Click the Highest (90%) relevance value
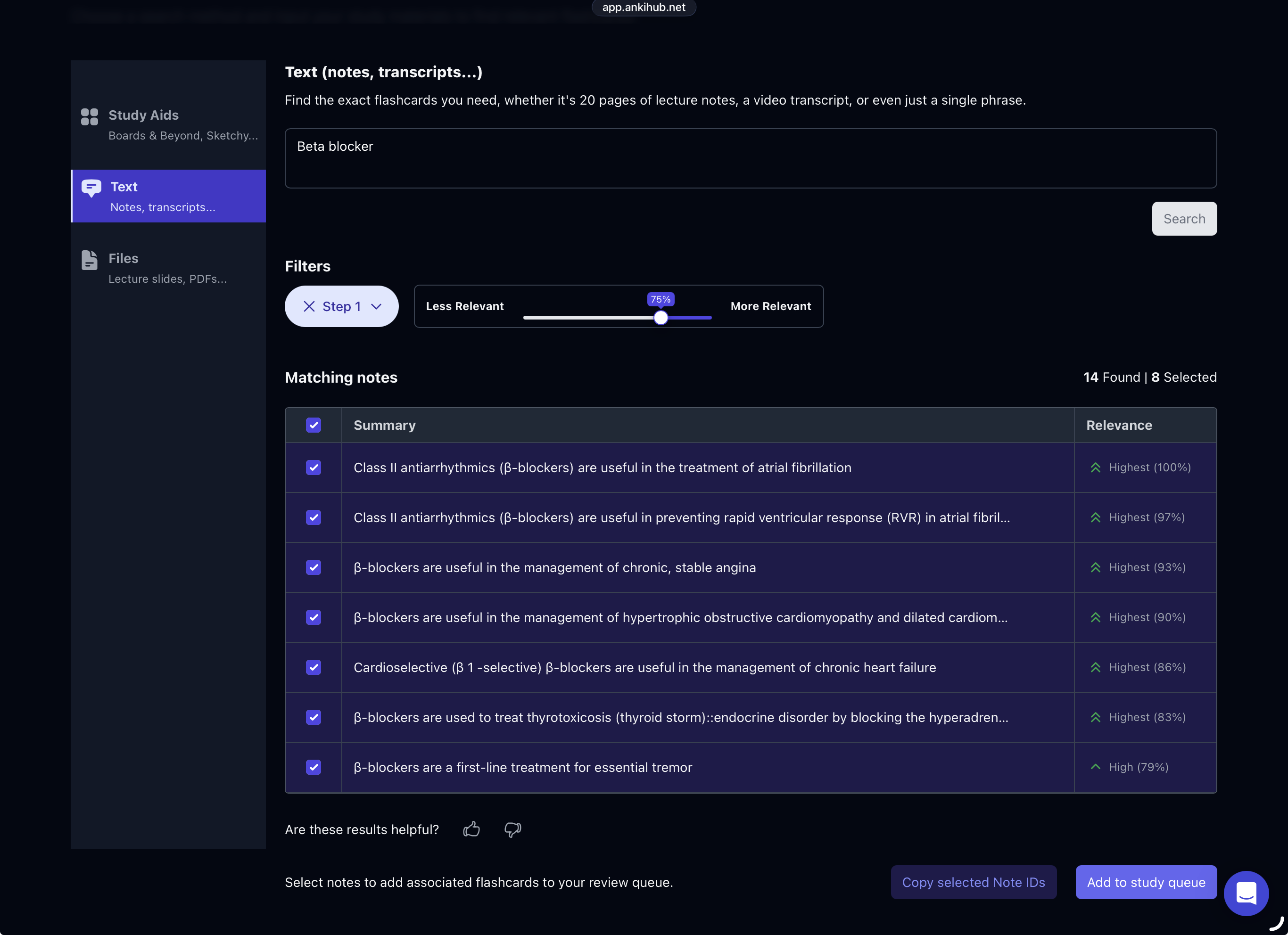This screenshot has width=1288, height=935. coord(1147,618)
